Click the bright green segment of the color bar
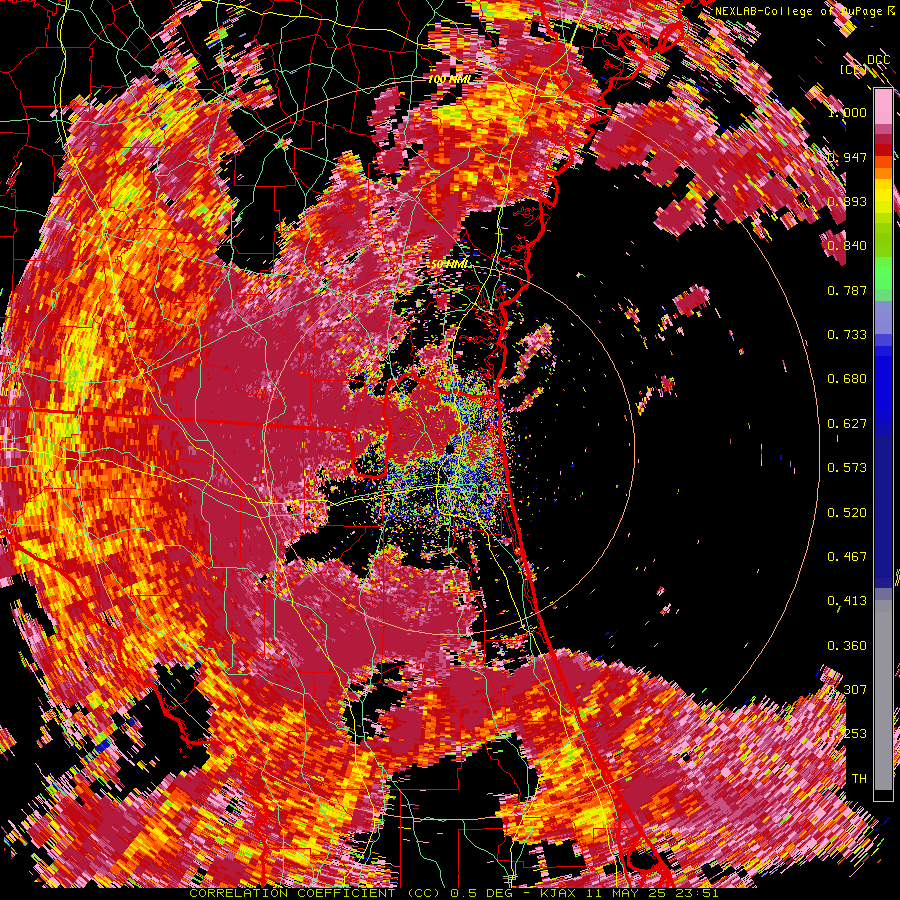 tap(883, 273)
